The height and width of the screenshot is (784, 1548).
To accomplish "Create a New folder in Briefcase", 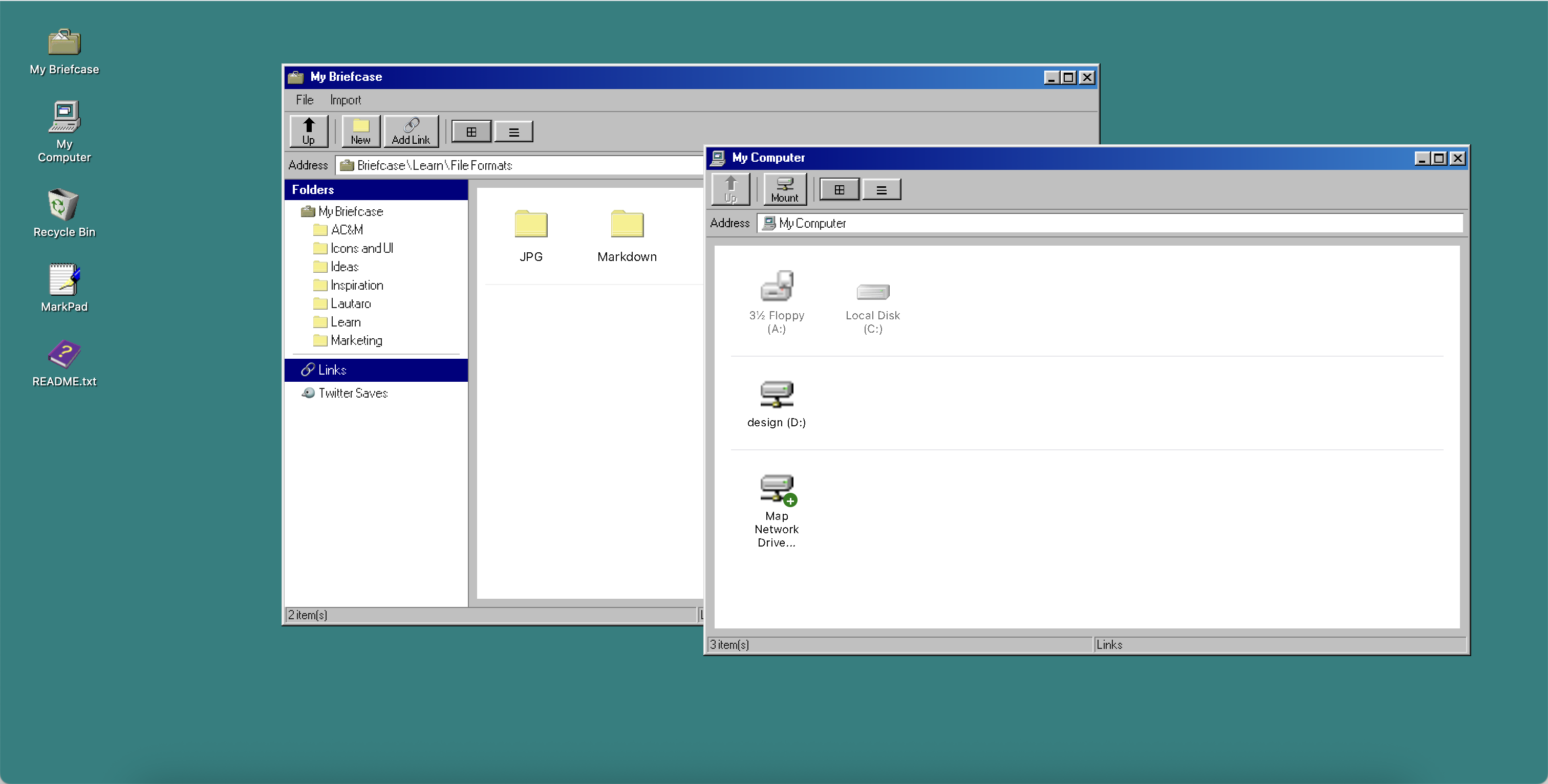I will tap(360, 131).
